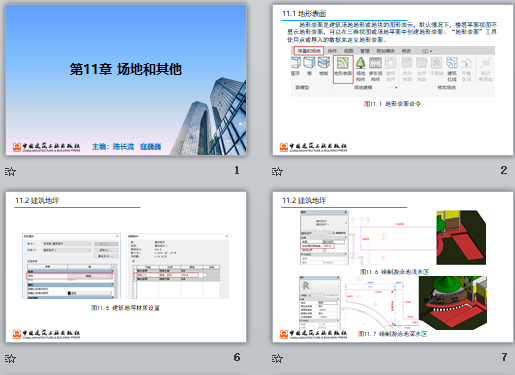This screenshot has height=375, width=515.
Task: Select slide 7 thumbnail with 图11.6 caption
Action: tap(393, 267)
